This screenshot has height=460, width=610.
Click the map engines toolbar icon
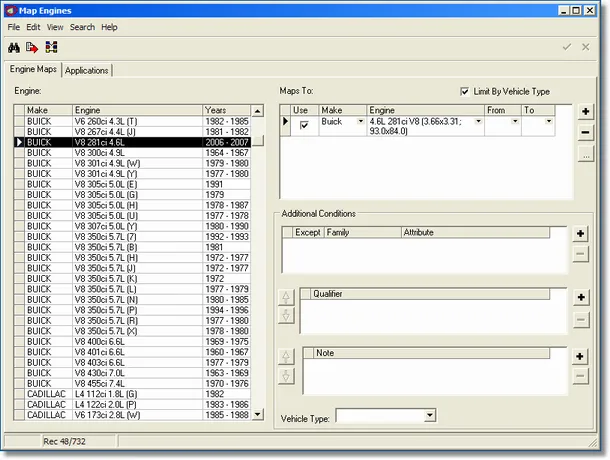[x=51, y=47]
